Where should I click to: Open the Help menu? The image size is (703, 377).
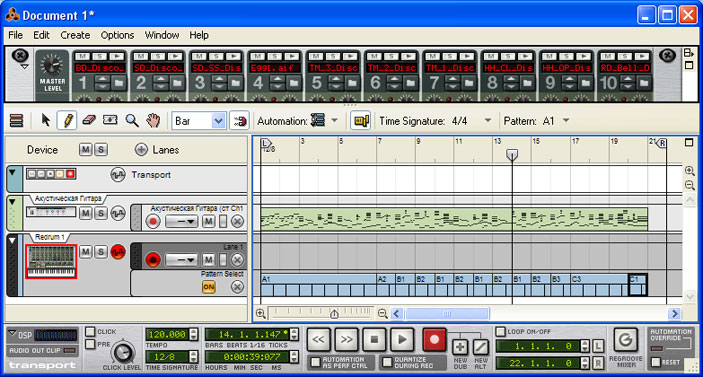199,35
